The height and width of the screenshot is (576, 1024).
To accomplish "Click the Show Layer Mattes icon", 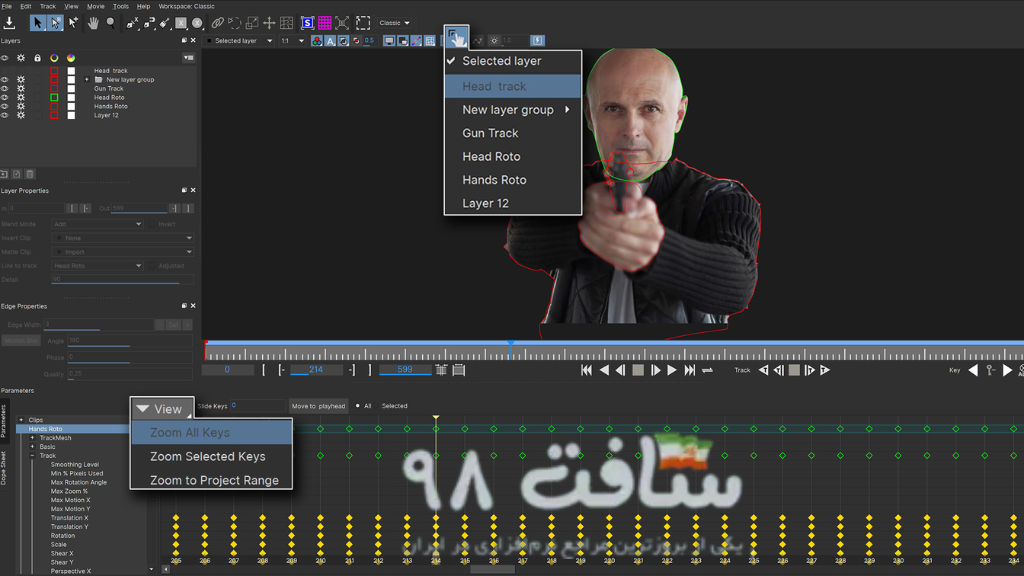I will [344, 40].
